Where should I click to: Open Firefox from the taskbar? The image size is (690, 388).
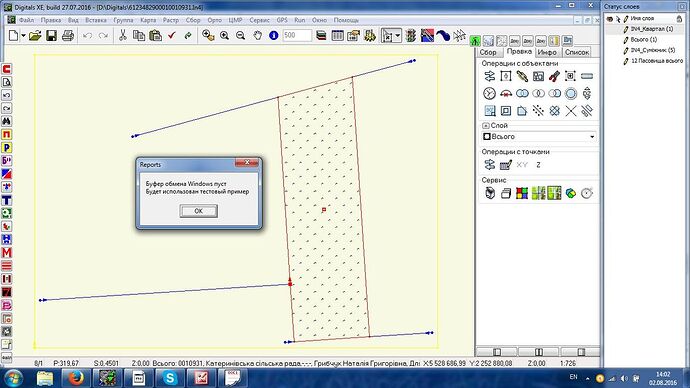pyautogui.click(x=76, y=378)
